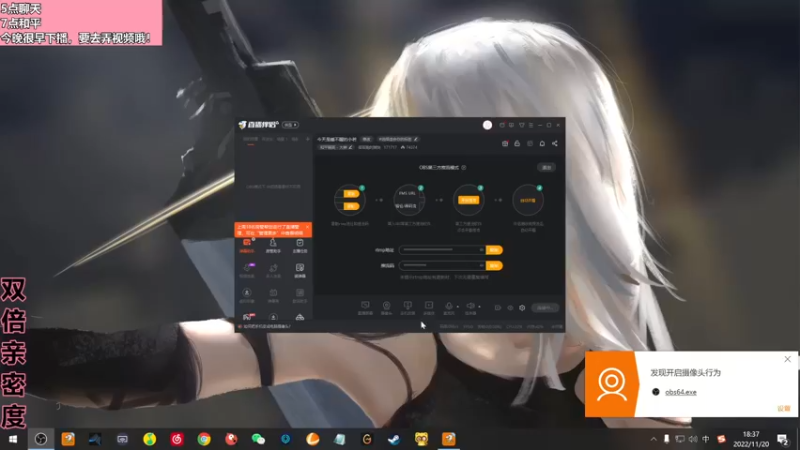
Task: Open the person-icon tool in the grid's first row
Action: (273, 245)
